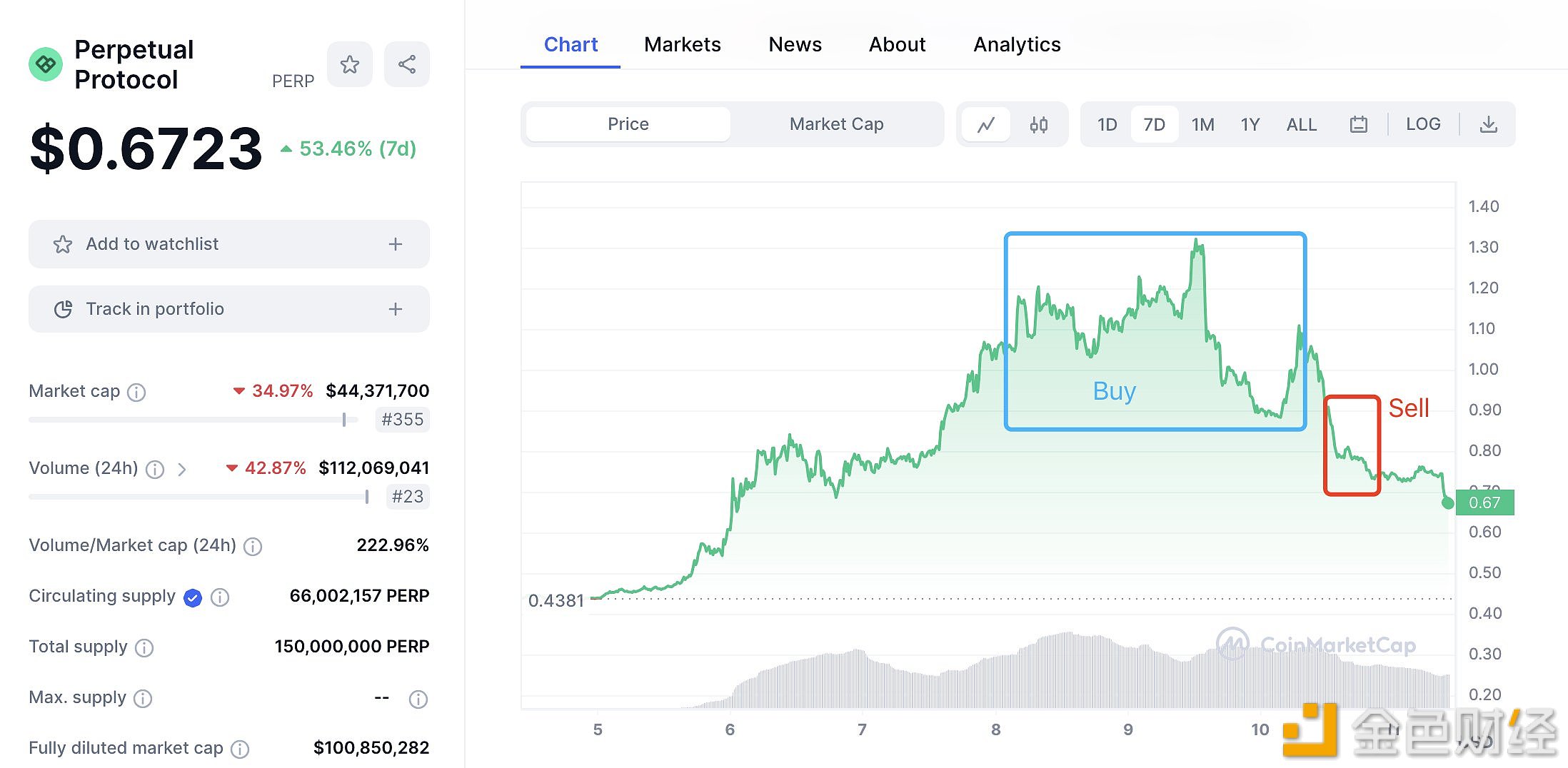Download chart data icon
This screenshot has width=1568, height=768.
pyautogui.click(x=1489, y=124)
